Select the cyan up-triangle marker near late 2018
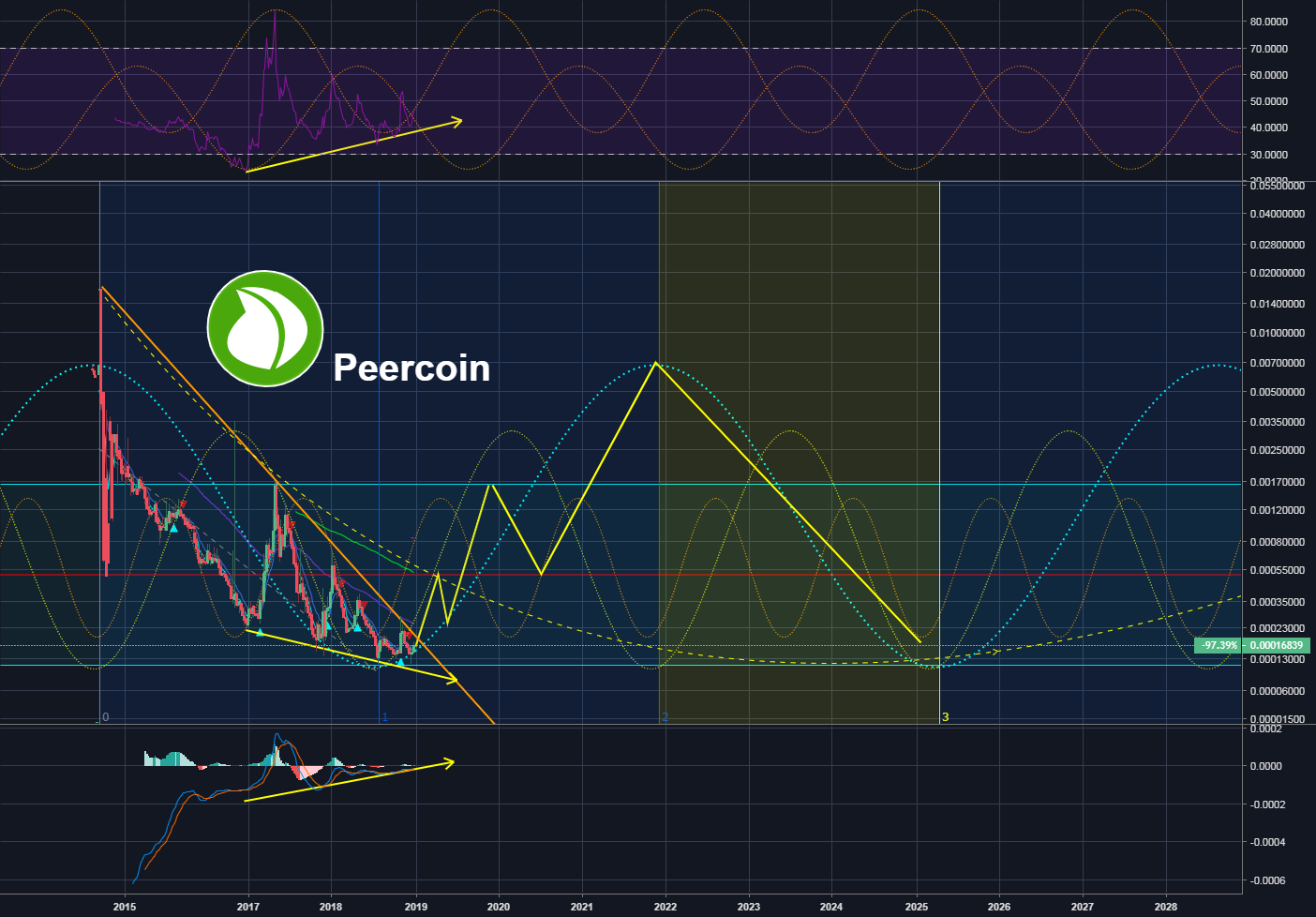 point(400,663)
